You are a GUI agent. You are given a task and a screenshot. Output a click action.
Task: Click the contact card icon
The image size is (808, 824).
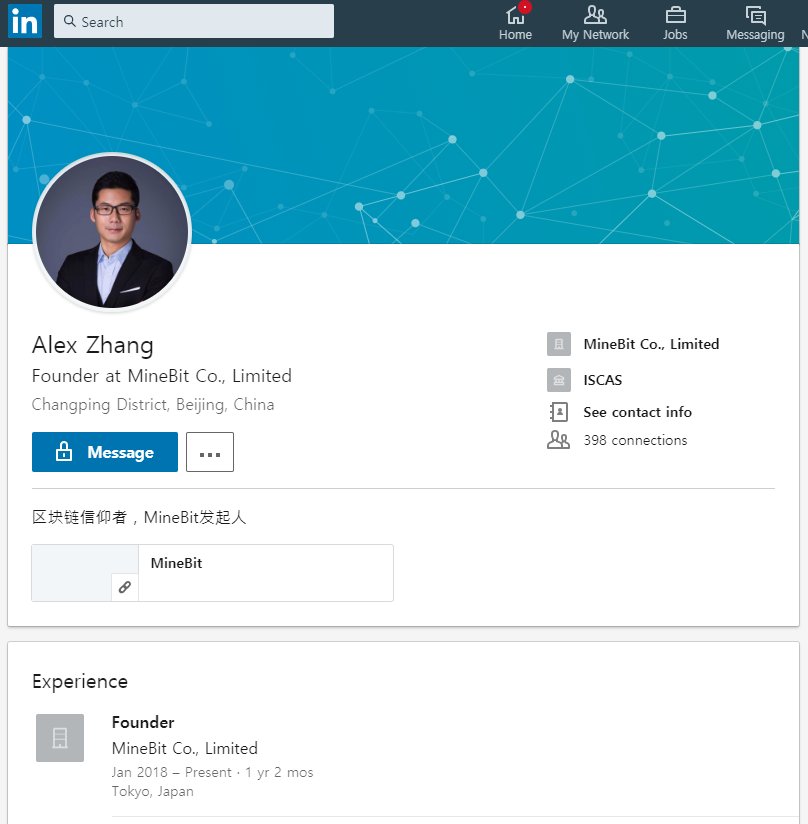pos(558,412)
